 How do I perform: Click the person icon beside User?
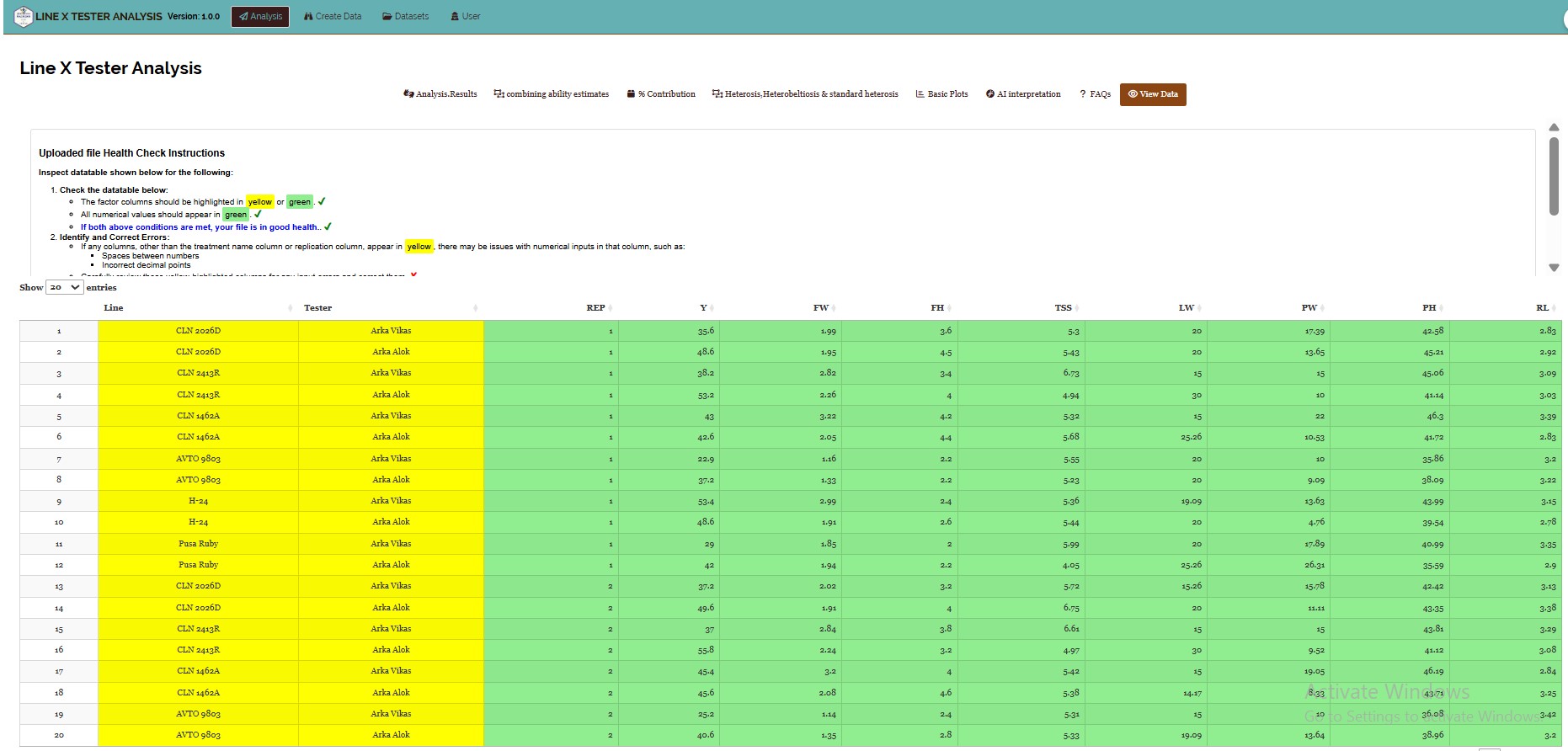[455, 17]
